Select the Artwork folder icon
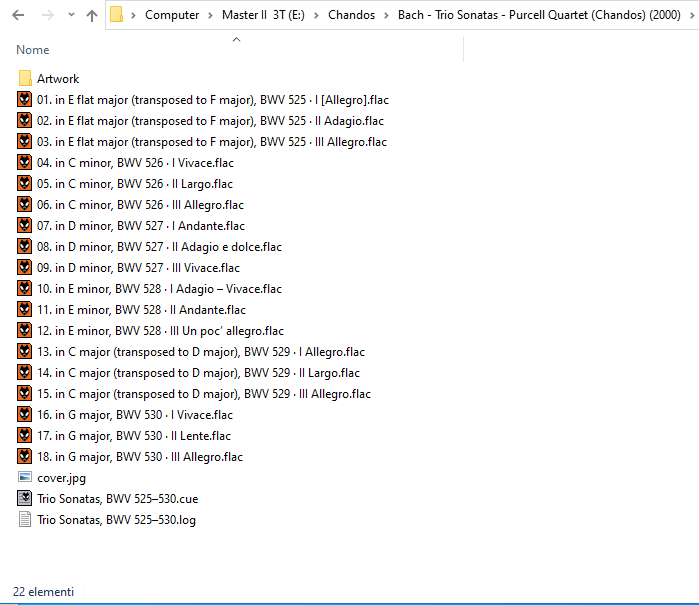The image size is (699, 605). point(25,78)
